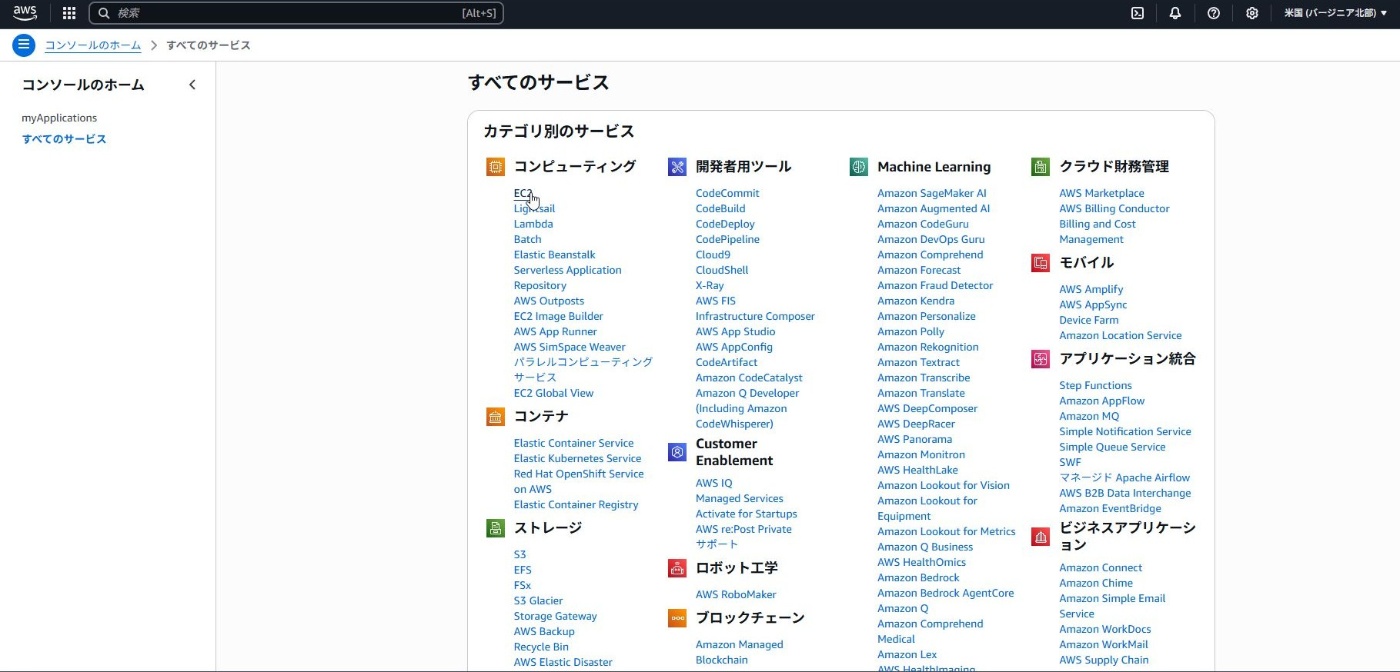Open Simple Queue Service link
Screen dimensions: 1400x672
1112,447
